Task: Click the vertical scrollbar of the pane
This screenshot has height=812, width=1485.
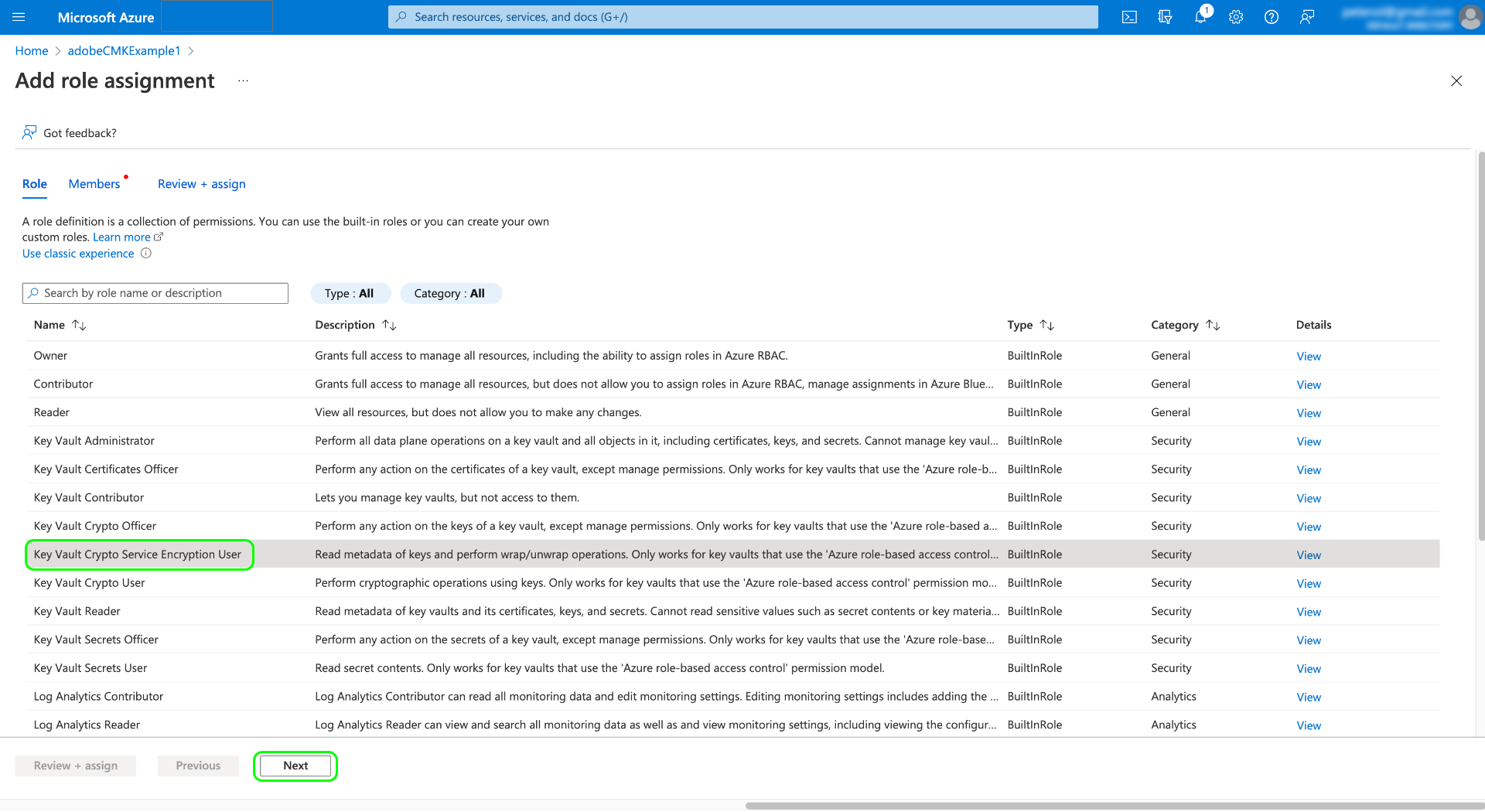Action: click(1481, 346)
